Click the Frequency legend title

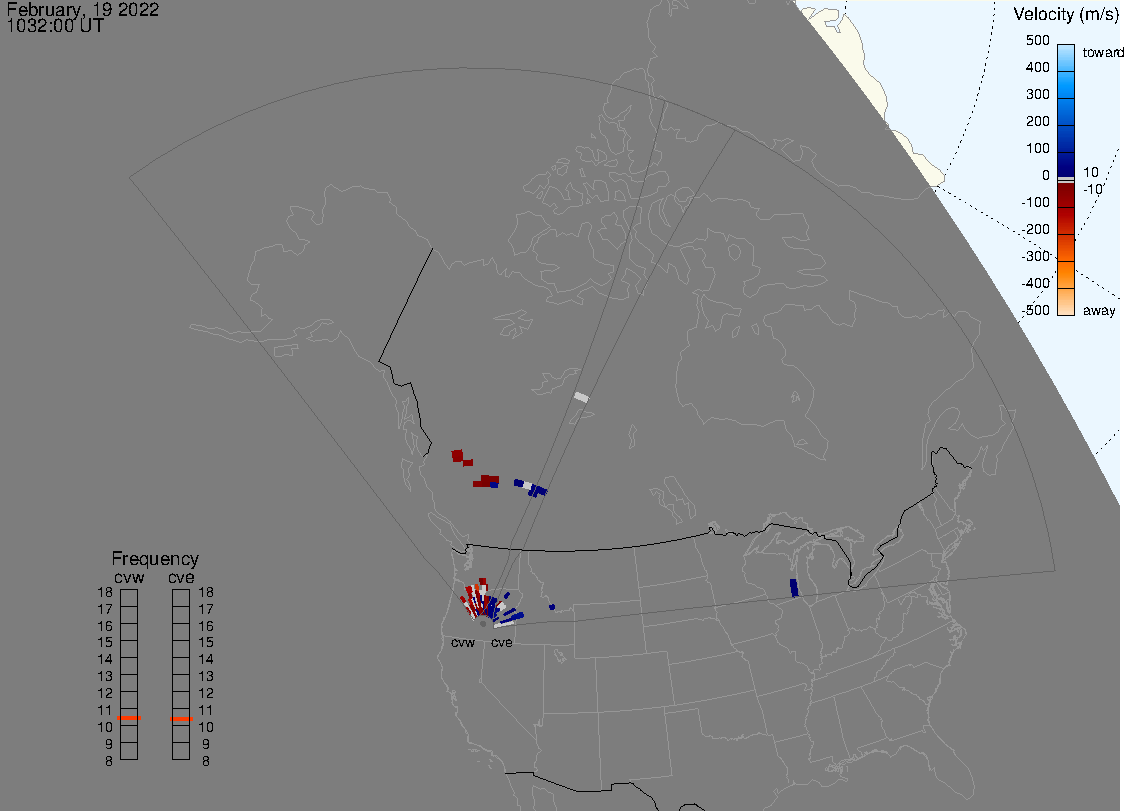[155, 559]
